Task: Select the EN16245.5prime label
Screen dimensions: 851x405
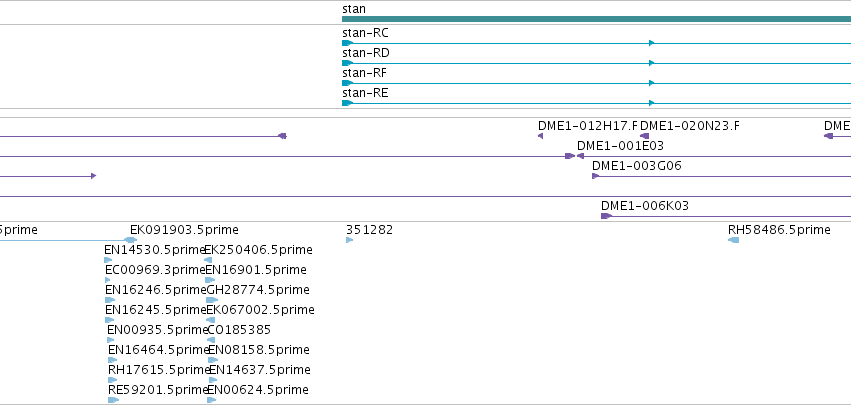Action: click(155, 311)
